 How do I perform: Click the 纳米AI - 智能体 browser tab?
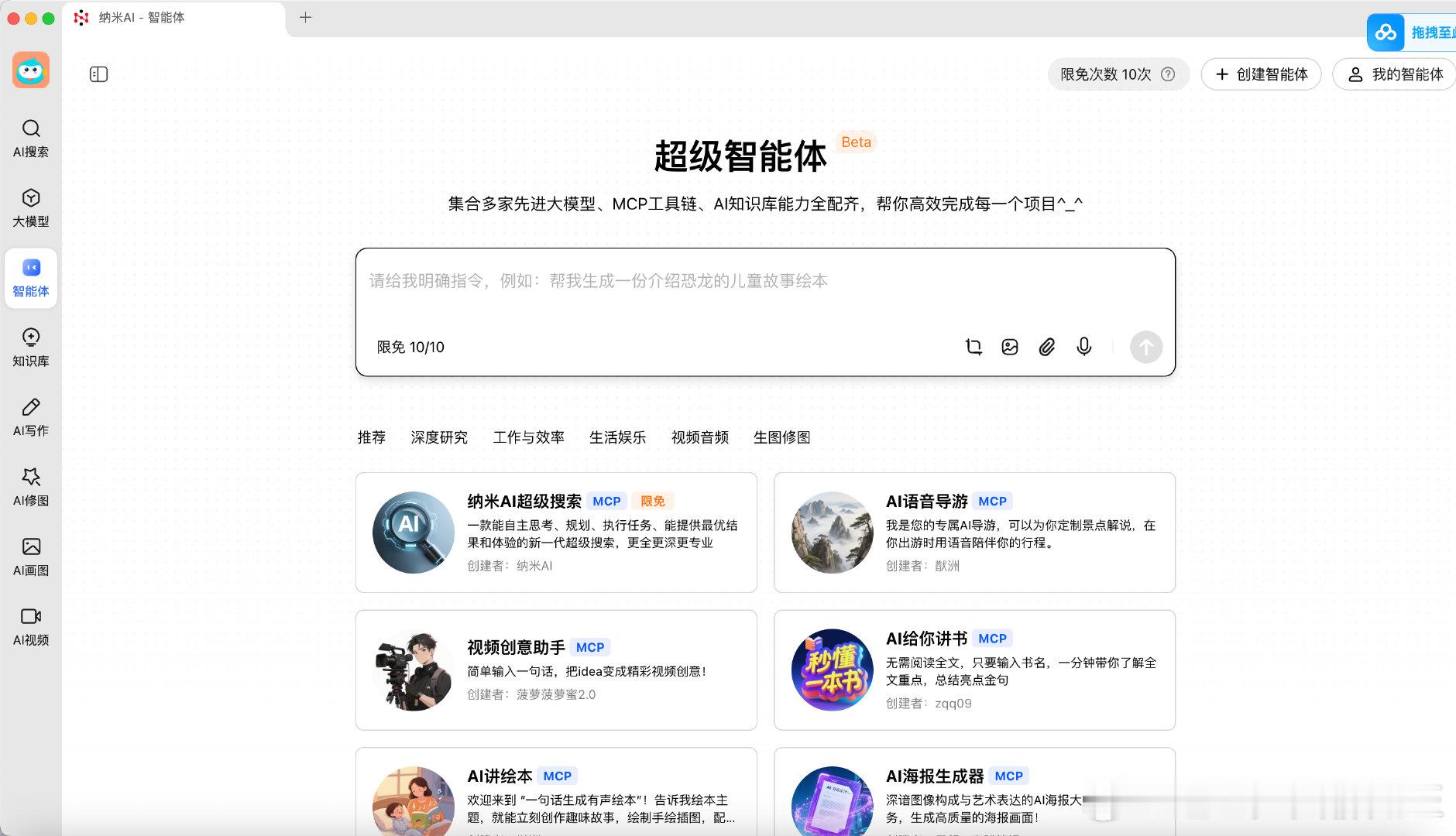174,17
